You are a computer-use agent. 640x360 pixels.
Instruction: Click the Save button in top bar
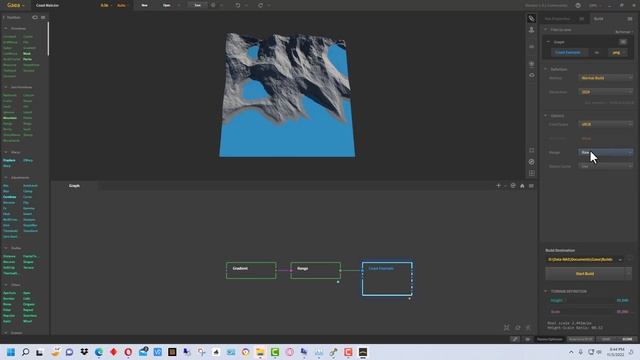click(x=198, y=5)
